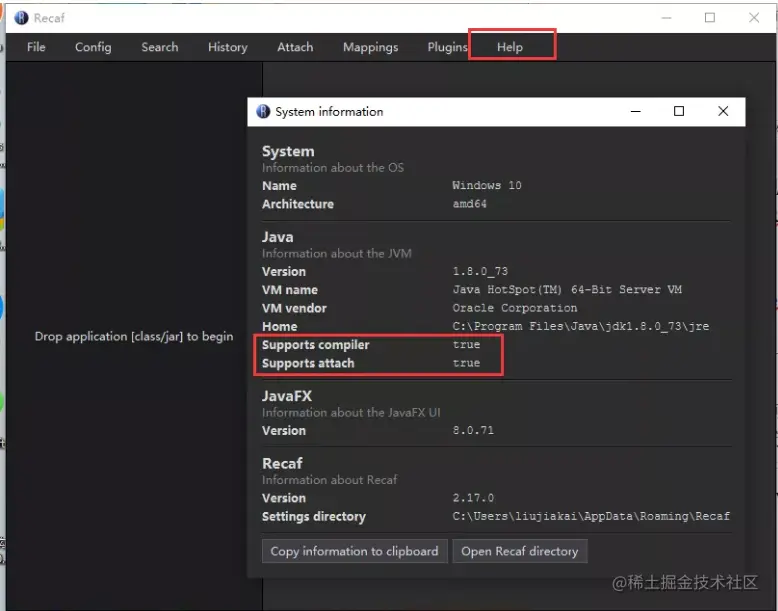778x611 pixels.
Task: Click the 'System' section heading
Action: (x=288, y=151)
